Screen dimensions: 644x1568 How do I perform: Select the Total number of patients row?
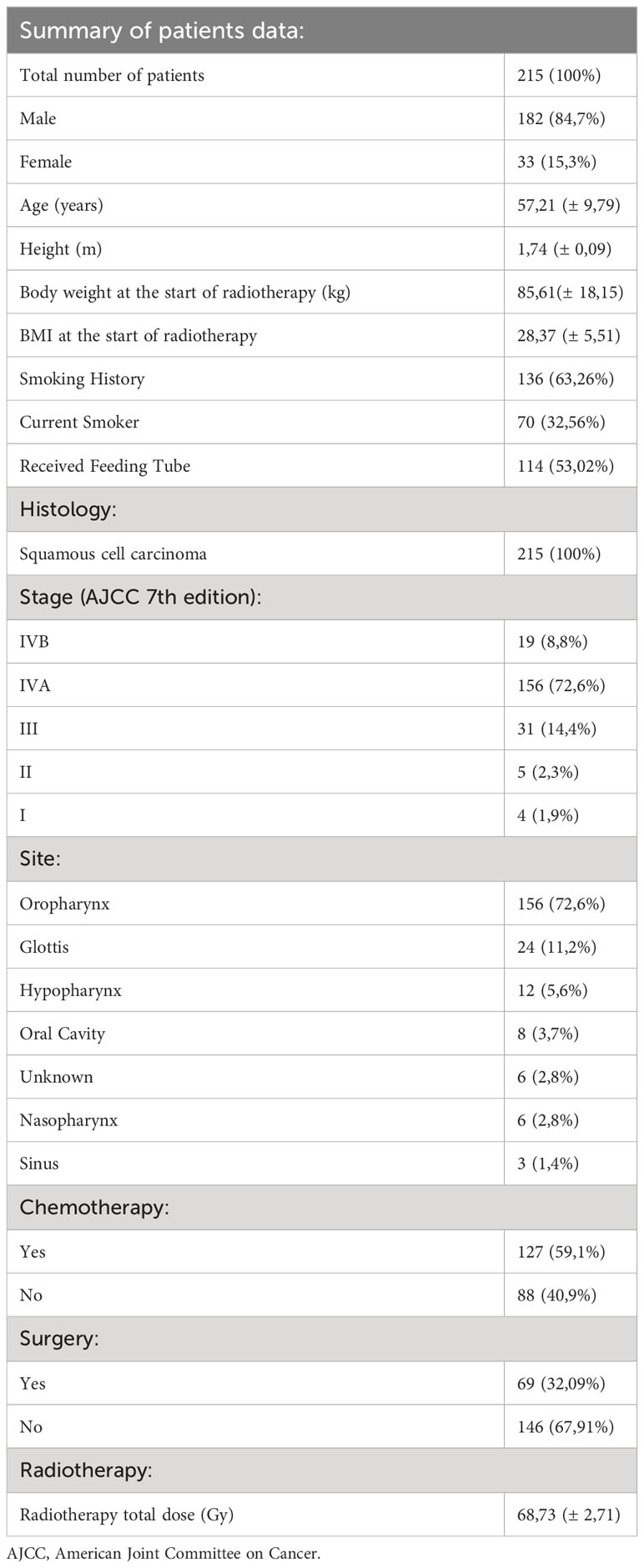click(322, 75)
